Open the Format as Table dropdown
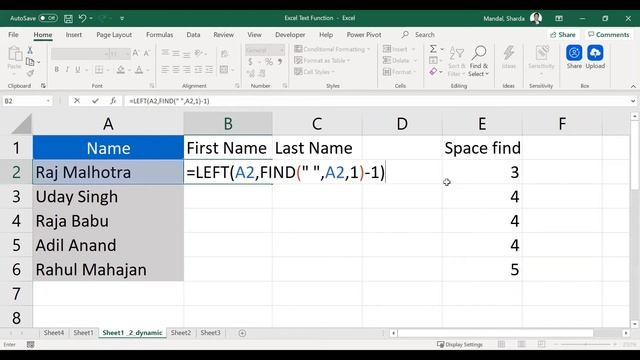This screenshot has width=640, height=360. coord(322,60)
